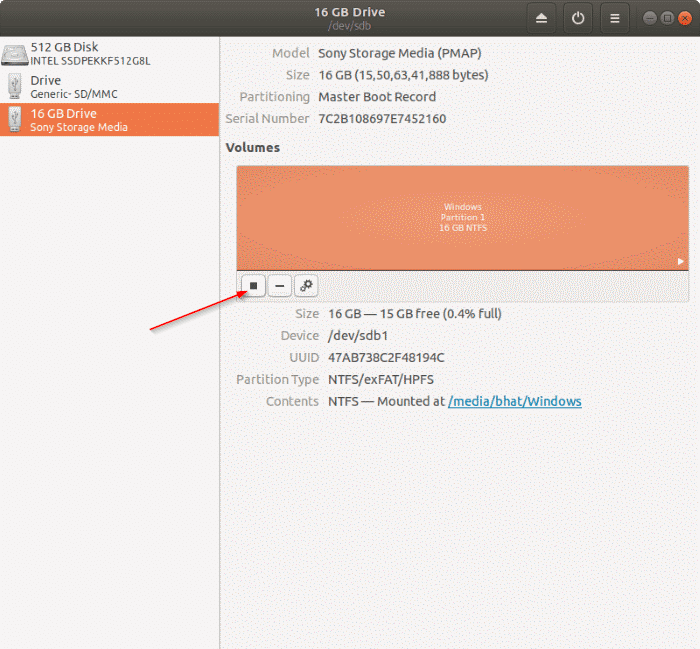Select the 16 GB Drive Sony entry

coord(109,120)
